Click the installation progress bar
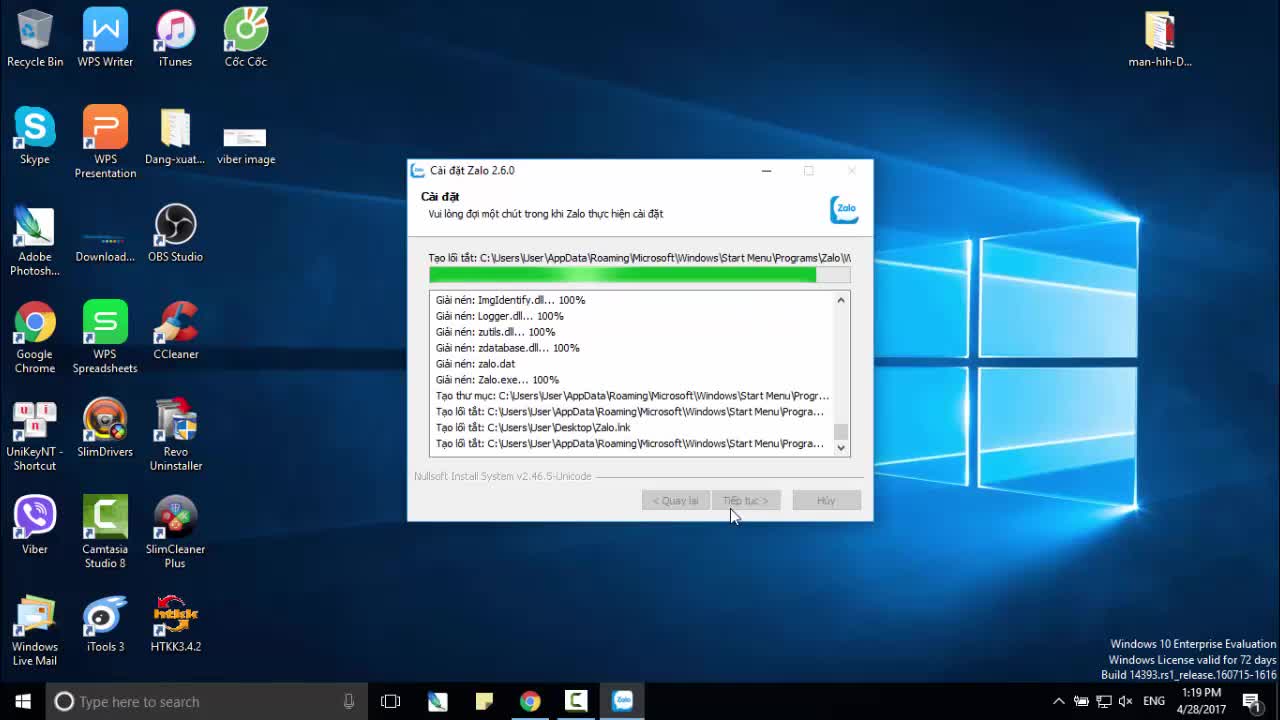The height and width of the screenshot is (720, 1280). pos(639,275)
